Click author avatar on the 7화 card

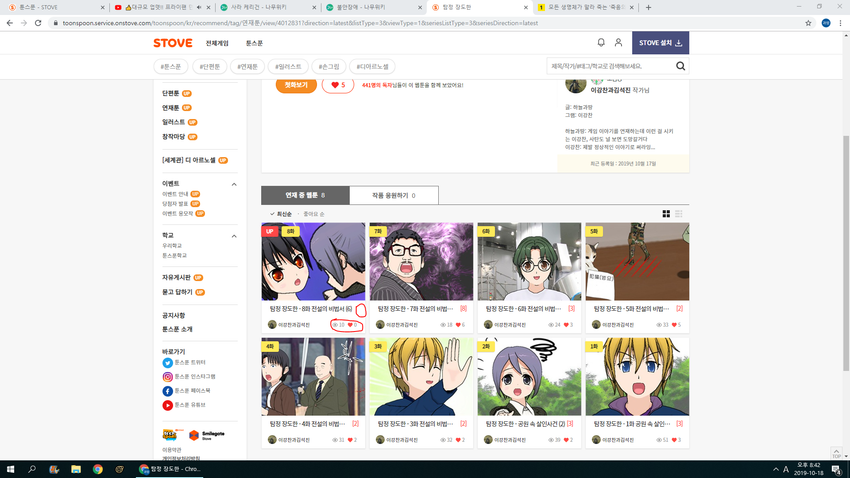coord(380,325)
